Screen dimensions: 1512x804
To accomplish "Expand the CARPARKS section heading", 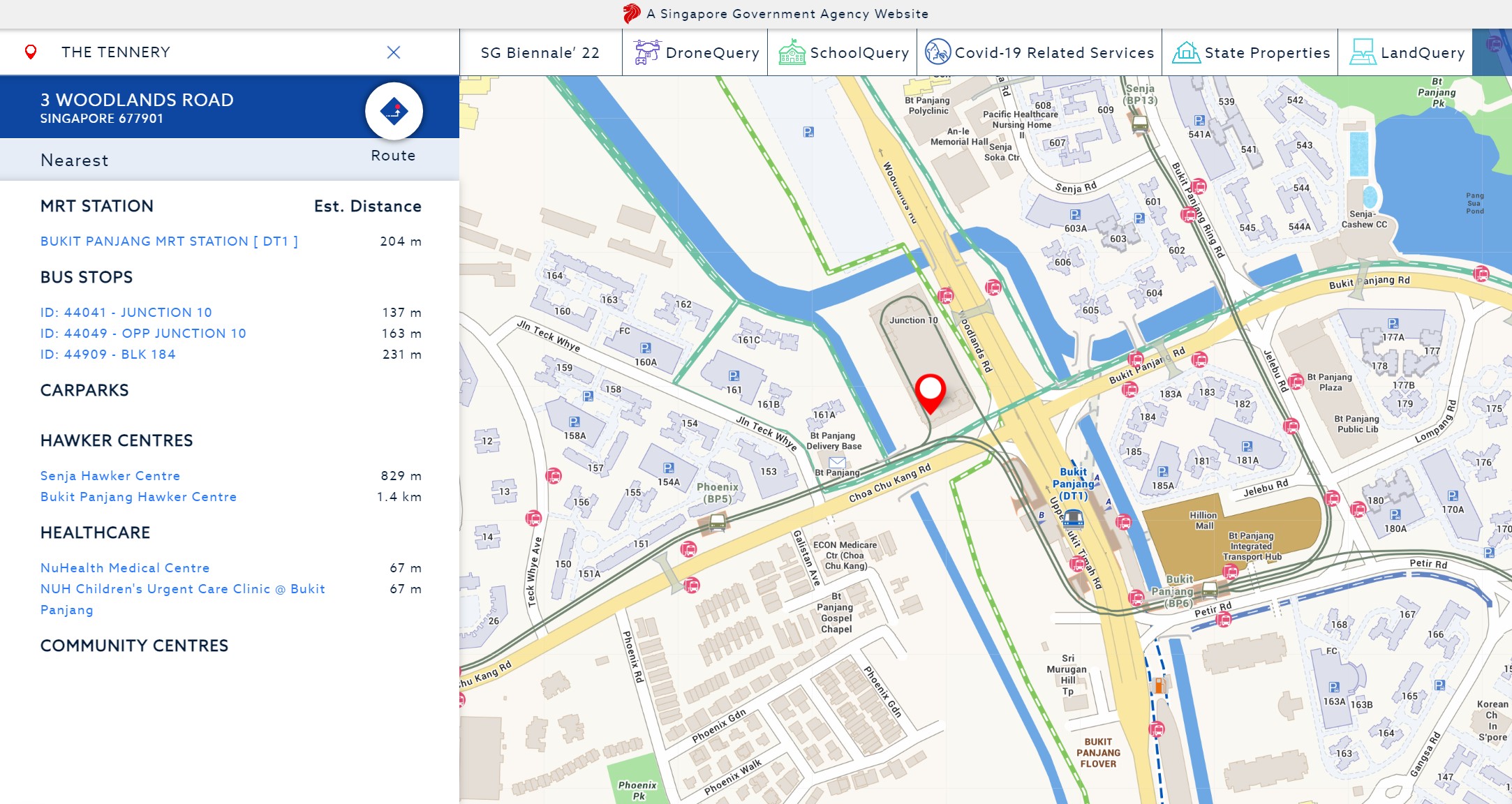I will (x=84, y=390).
